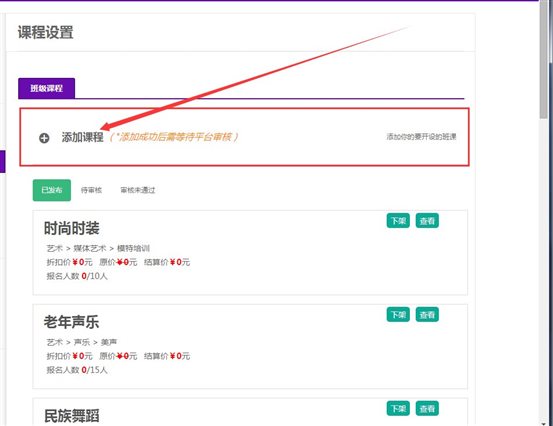Click the vertical scrollbar thumb
The width and height of the screenshot is (553, 426).
(543, 59)
